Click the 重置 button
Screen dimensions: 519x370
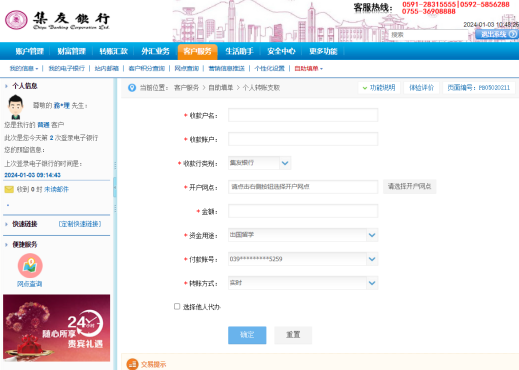[293, 335]
